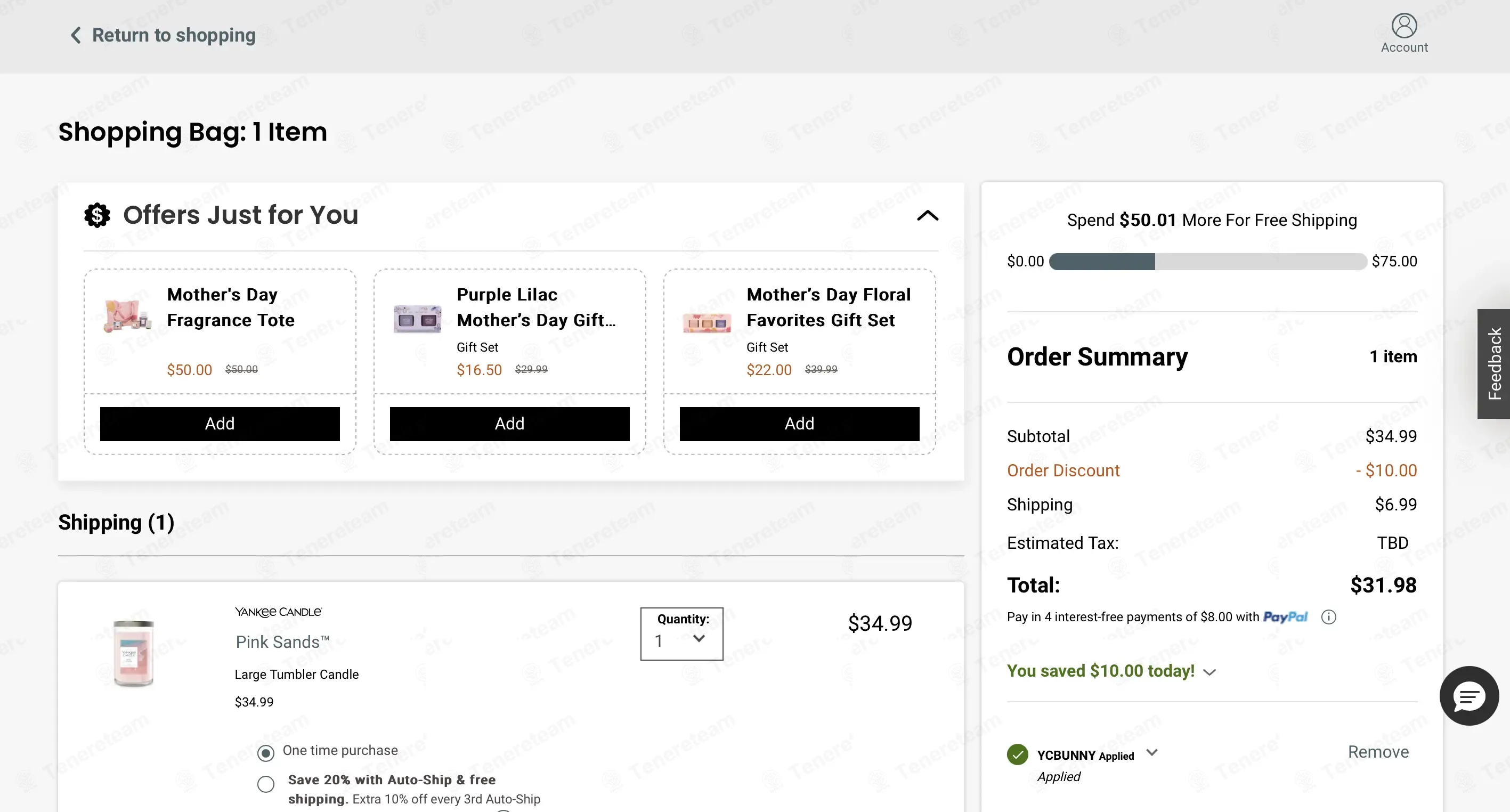Open the Quantity dropdown
Screen dimensions: 1510x812
(x=681, y=634)
